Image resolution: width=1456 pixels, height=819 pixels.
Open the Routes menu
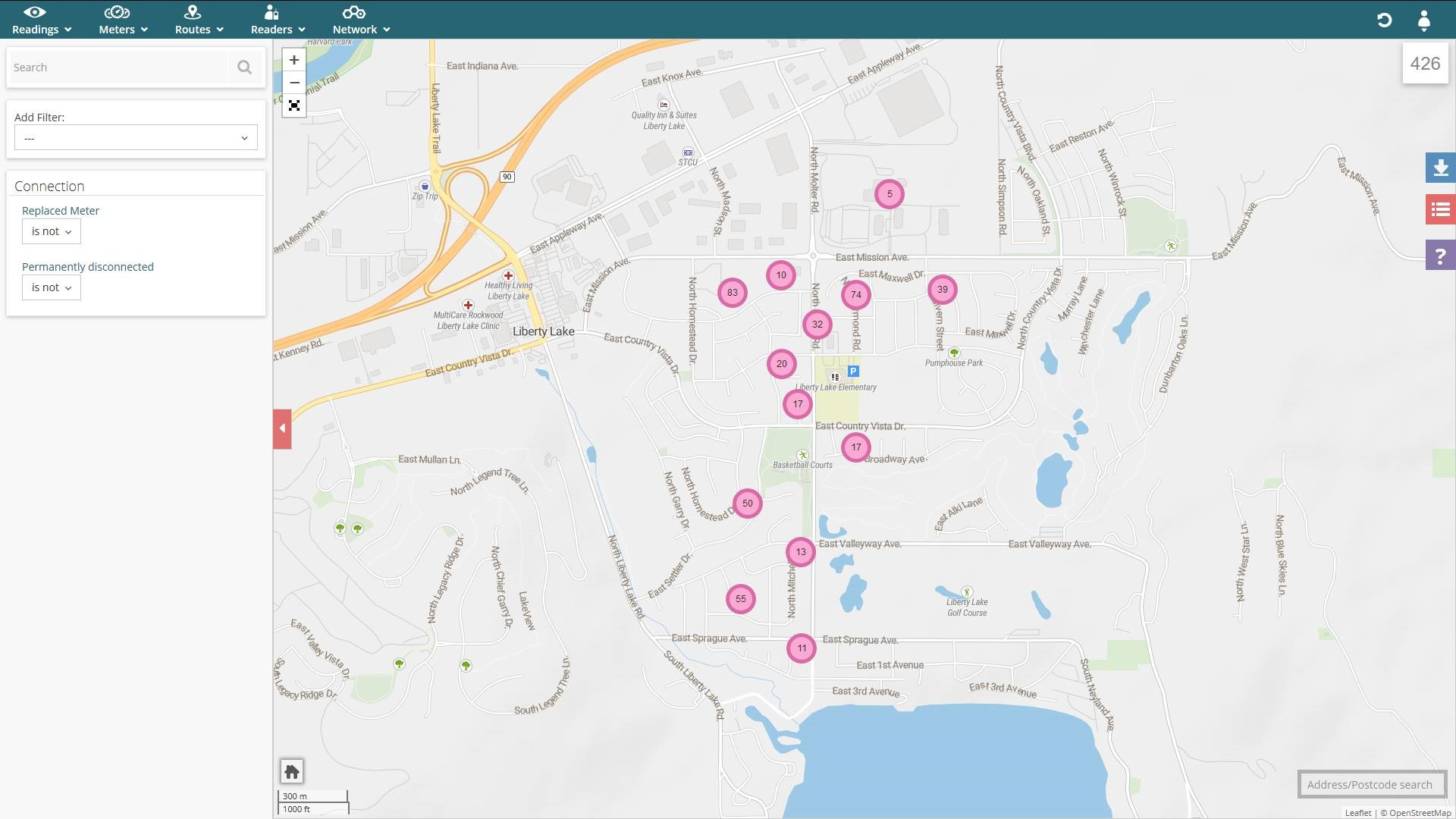(199, 20)
